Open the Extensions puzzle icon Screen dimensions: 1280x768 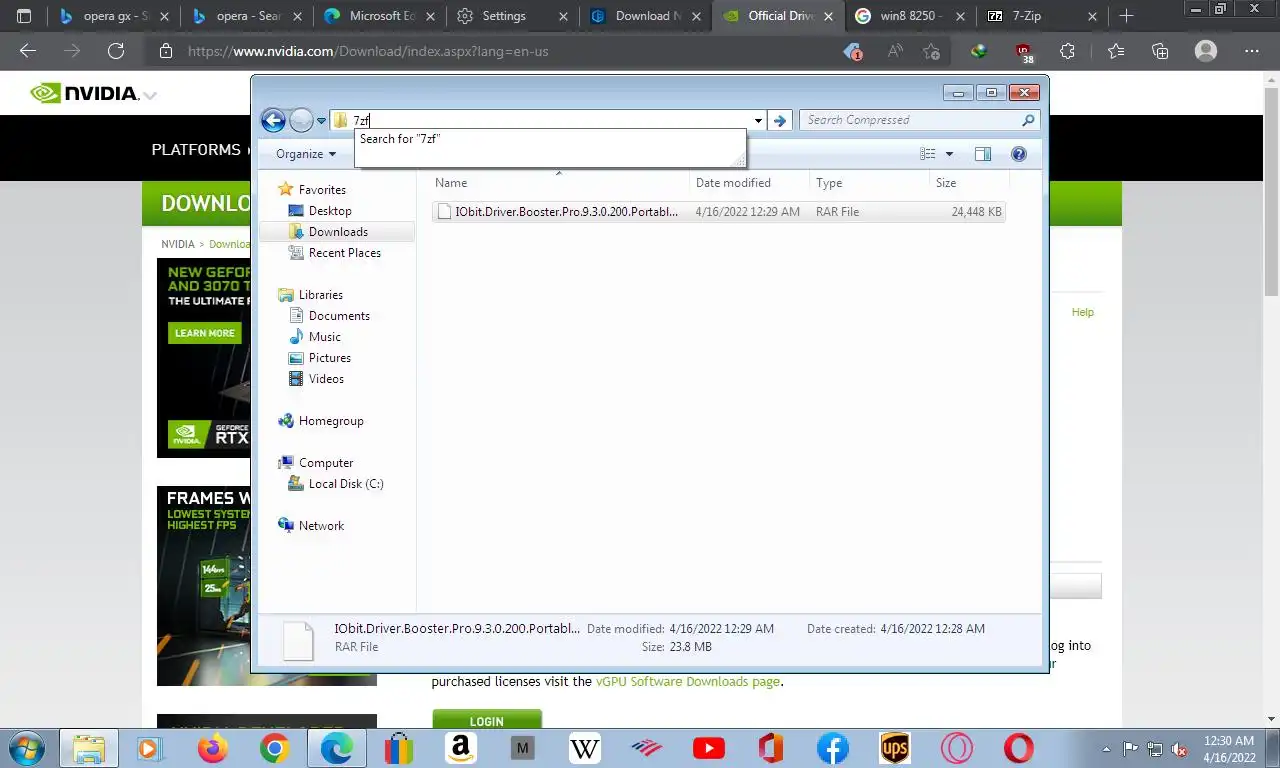(x=1067, y=51)
